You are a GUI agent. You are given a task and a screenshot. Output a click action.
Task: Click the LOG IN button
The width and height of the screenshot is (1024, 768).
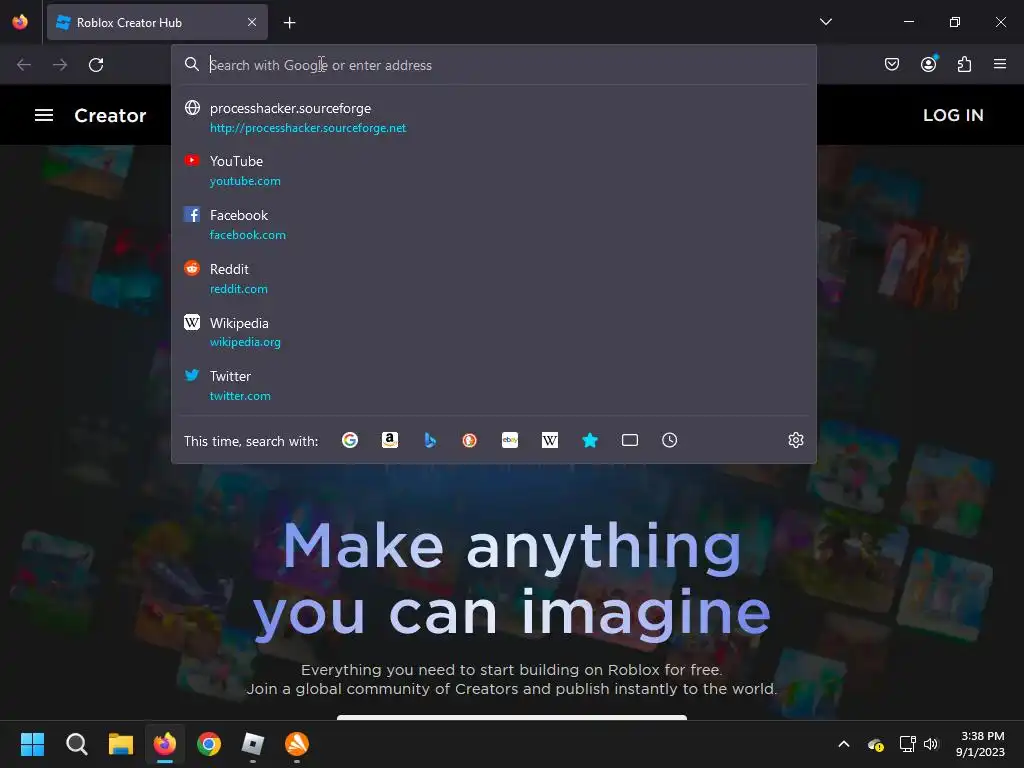pyautogui.click(x=953, y=116)
